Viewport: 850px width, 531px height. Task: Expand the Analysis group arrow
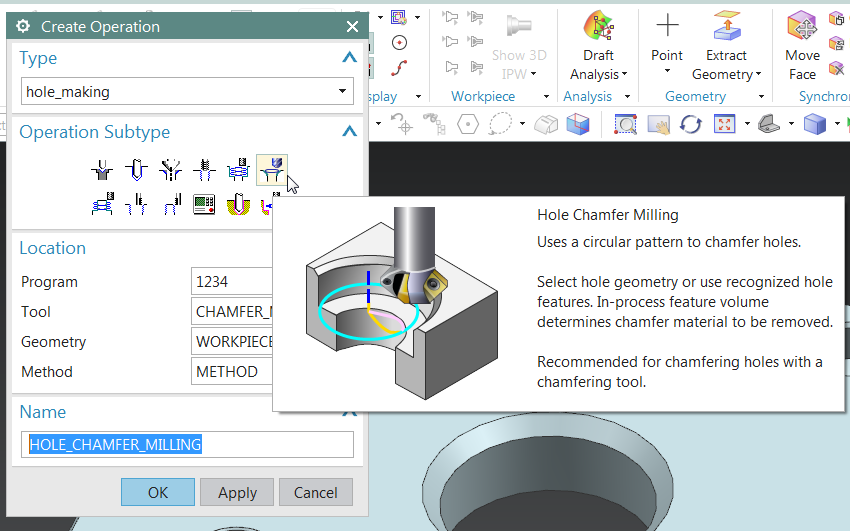point(628,96)
